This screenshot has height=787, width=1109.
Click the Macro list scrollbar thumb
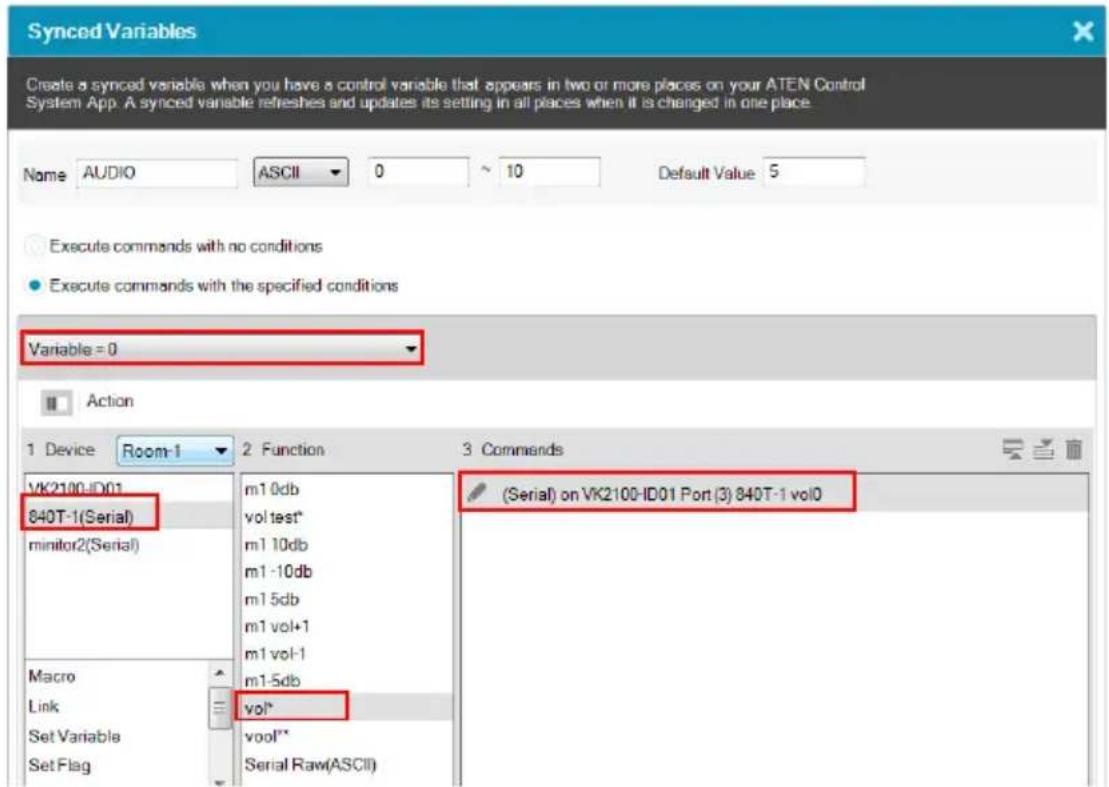point(220,708)
